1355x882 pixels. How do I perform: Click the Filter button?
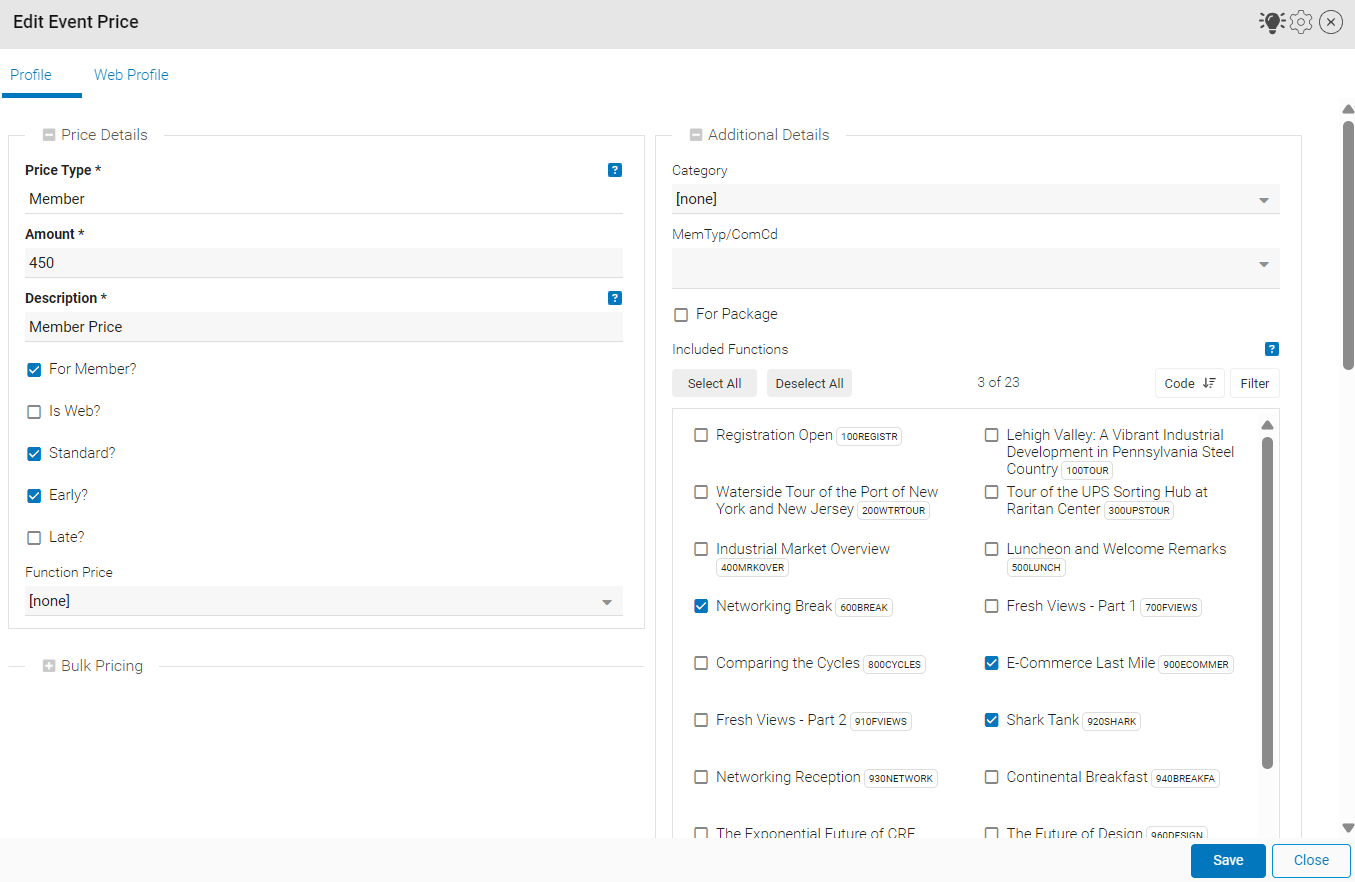tap(1255, 383)
